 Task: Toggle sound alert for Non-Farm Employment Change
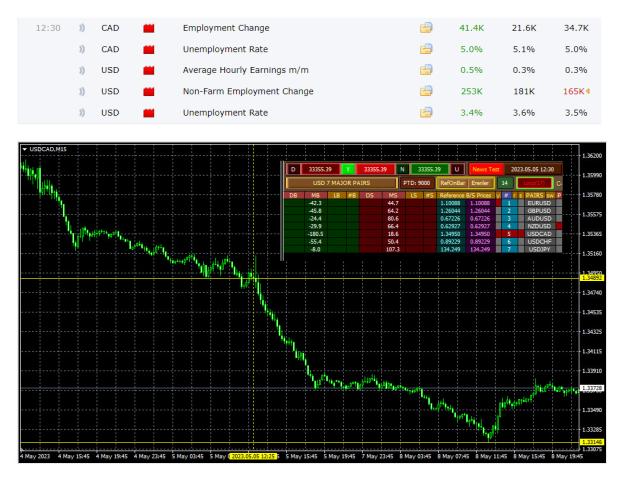(x=82, y=91)
